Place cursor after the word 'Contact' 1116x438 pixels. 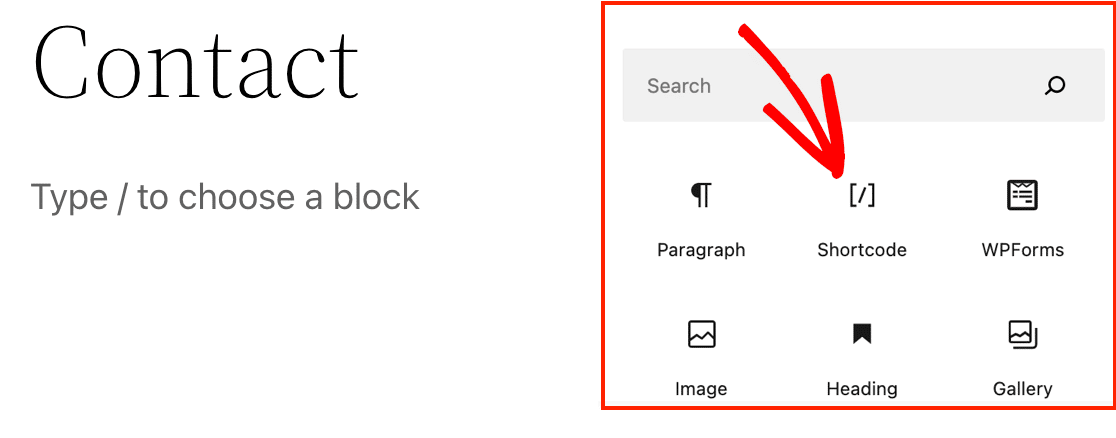point(360,62)
